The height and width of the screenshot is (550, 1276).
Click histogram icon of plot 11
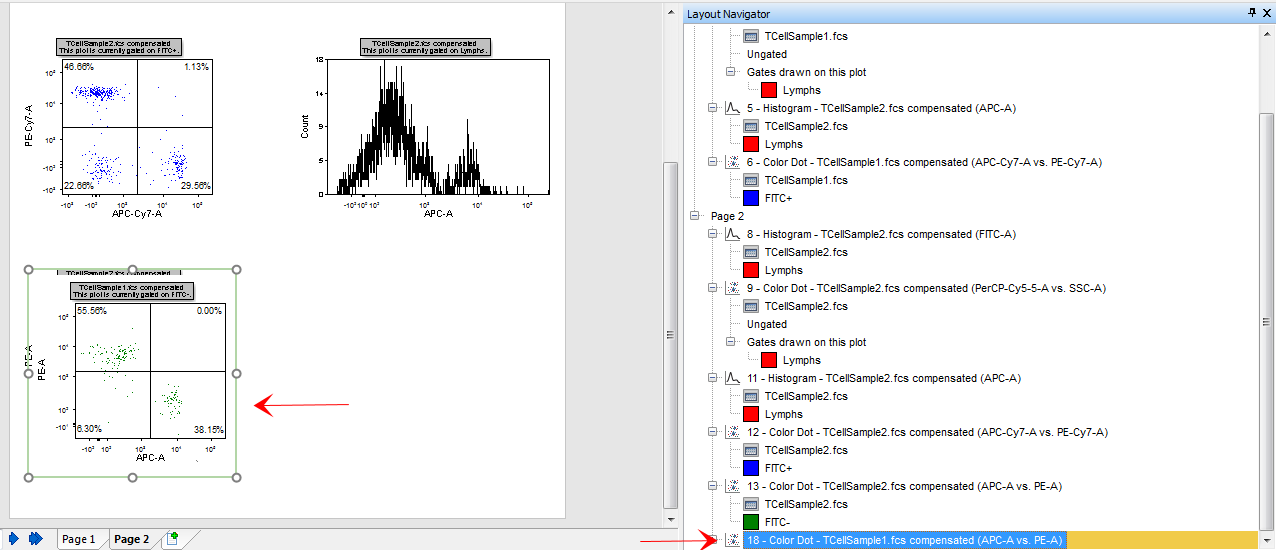pyautogui.click(x=731, y=378)
